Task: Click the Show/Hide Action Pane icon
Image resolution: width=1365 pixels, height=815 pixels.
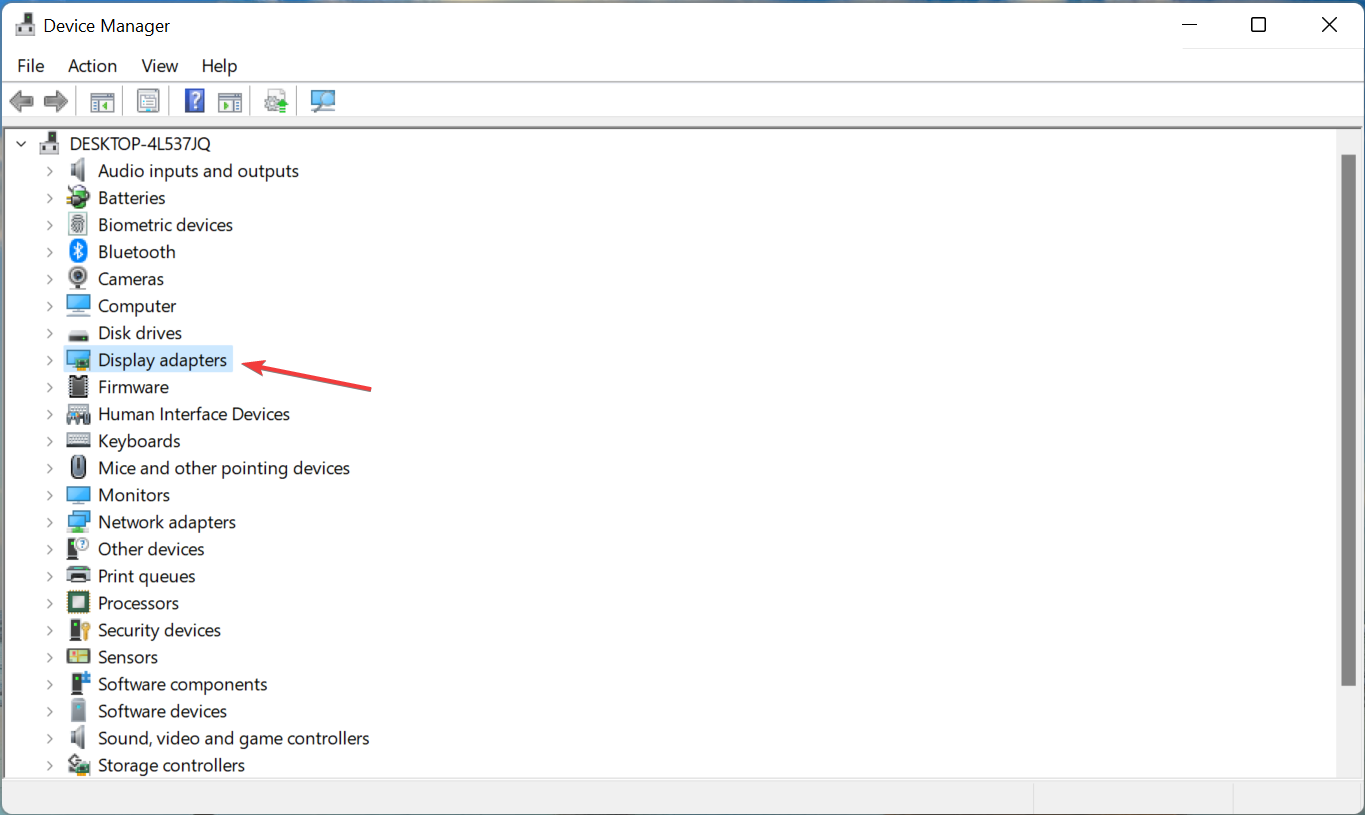Action: click(x=230, y=100)
